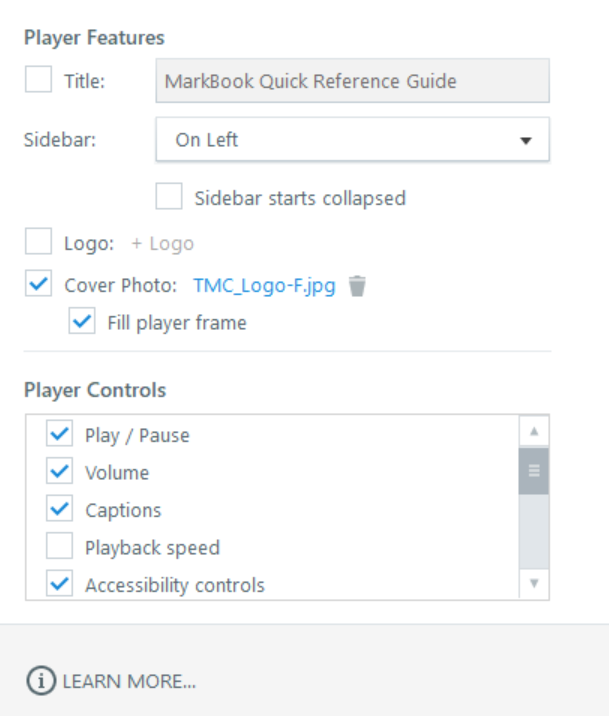Enable the Title checkbox

(x=38, y=81)
